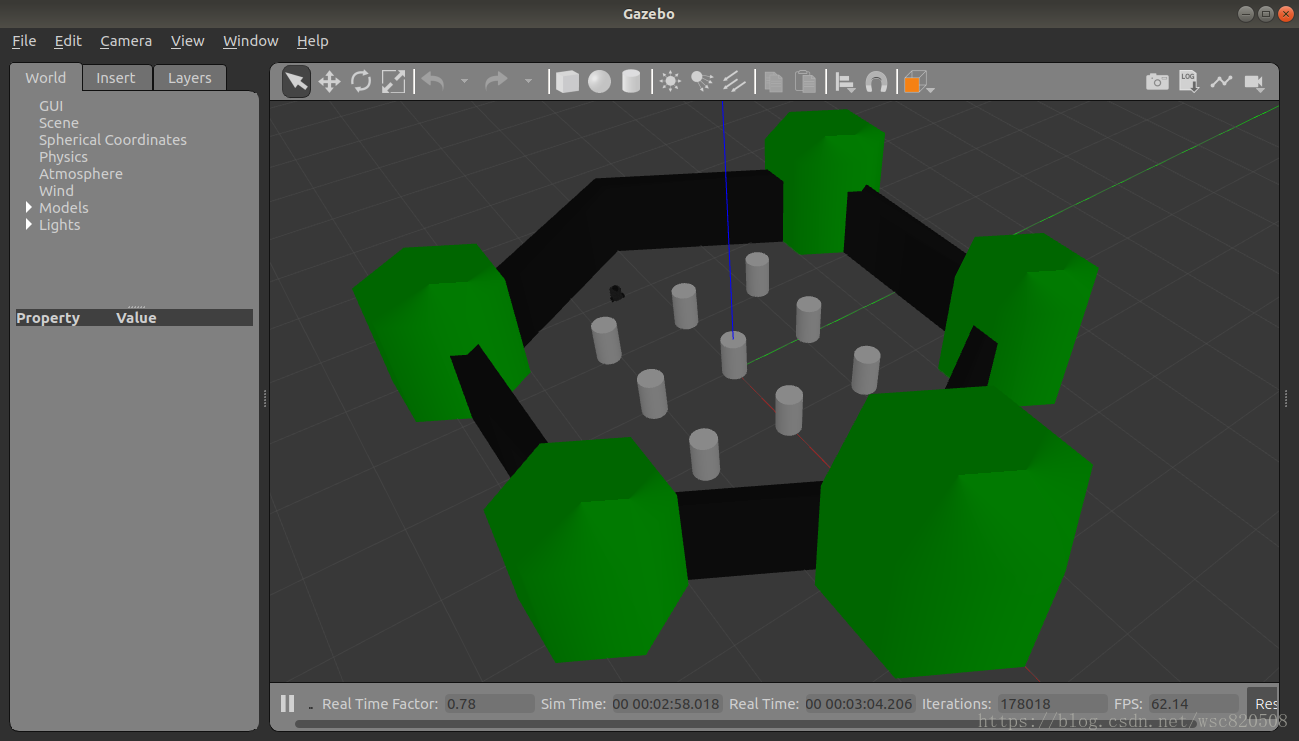Switch to the World tab
This screenshot has width=1299, height=741.
[46, 77]
